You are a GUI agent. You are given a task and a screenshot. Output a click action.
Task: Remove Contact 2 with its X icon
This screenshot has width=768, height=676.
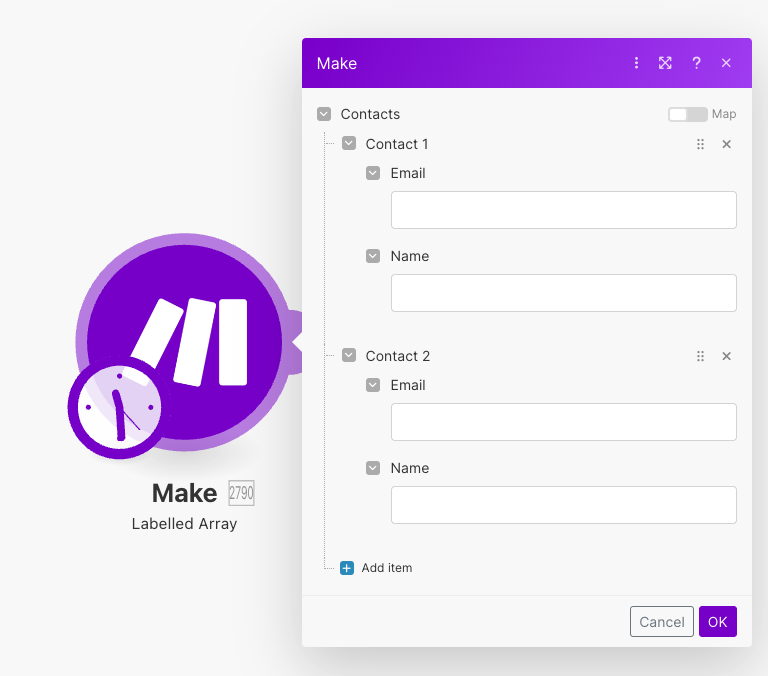pyautogui.click(x=727, y=356)
